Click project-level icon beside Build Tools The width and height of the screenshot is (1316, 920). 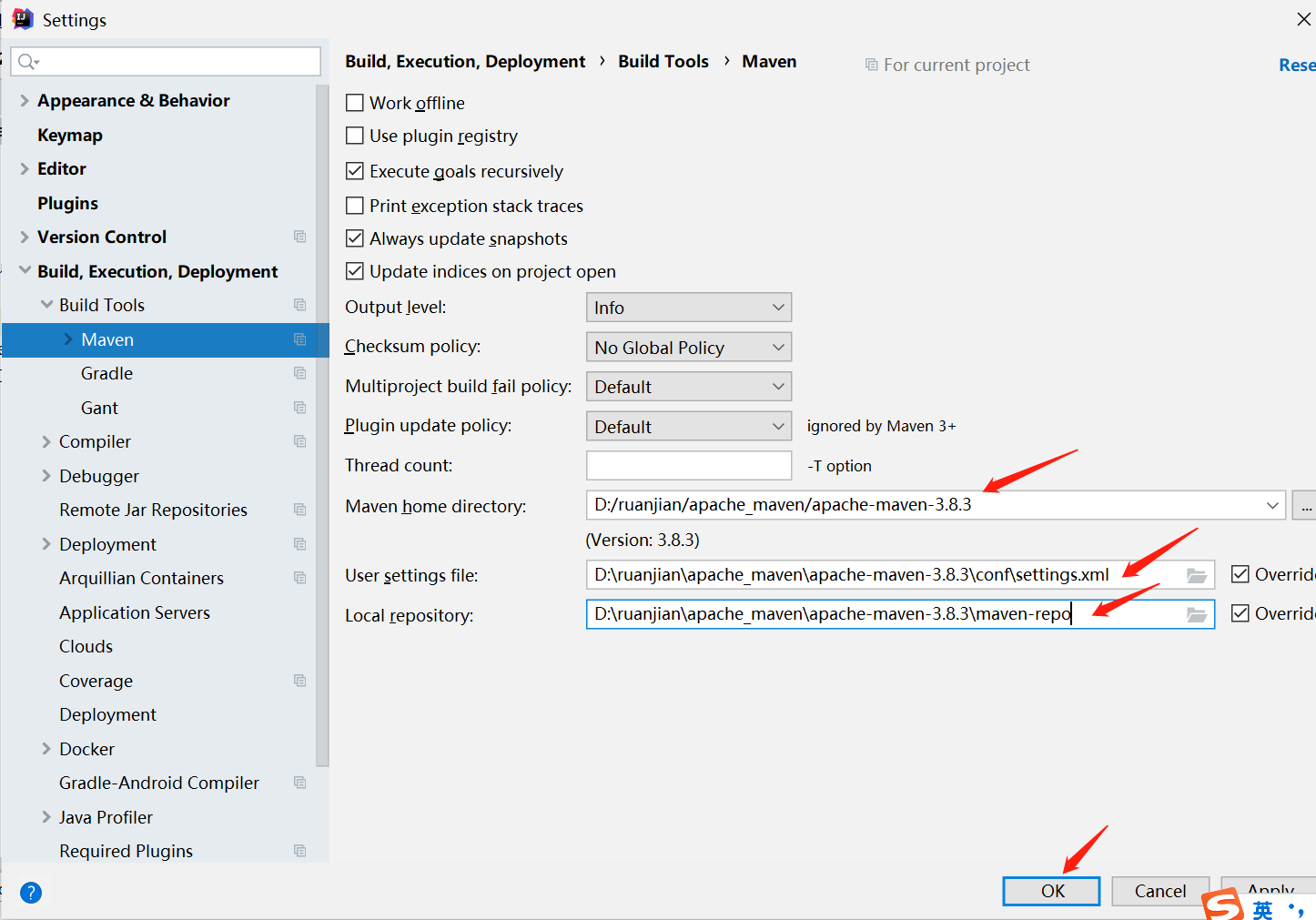299,305
